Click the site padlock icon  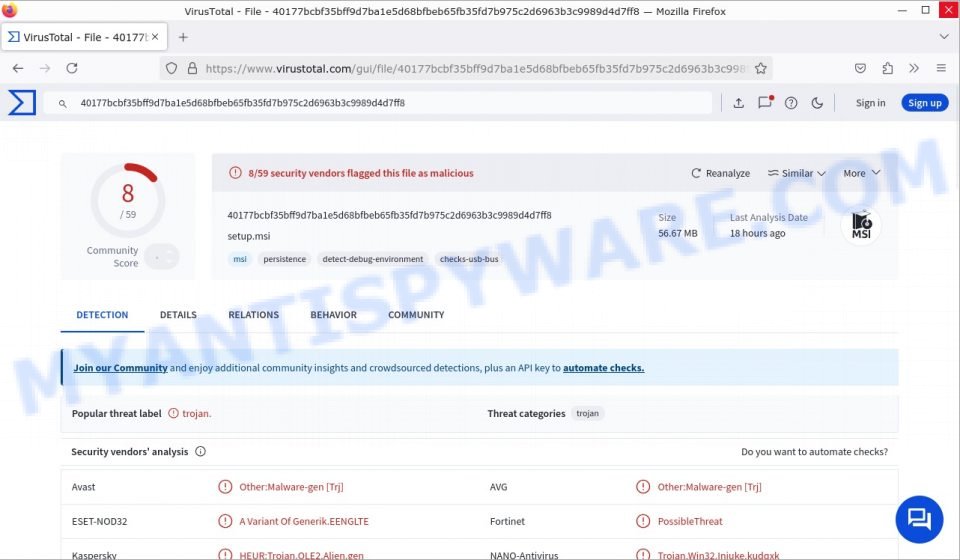[x=192, y=69]
